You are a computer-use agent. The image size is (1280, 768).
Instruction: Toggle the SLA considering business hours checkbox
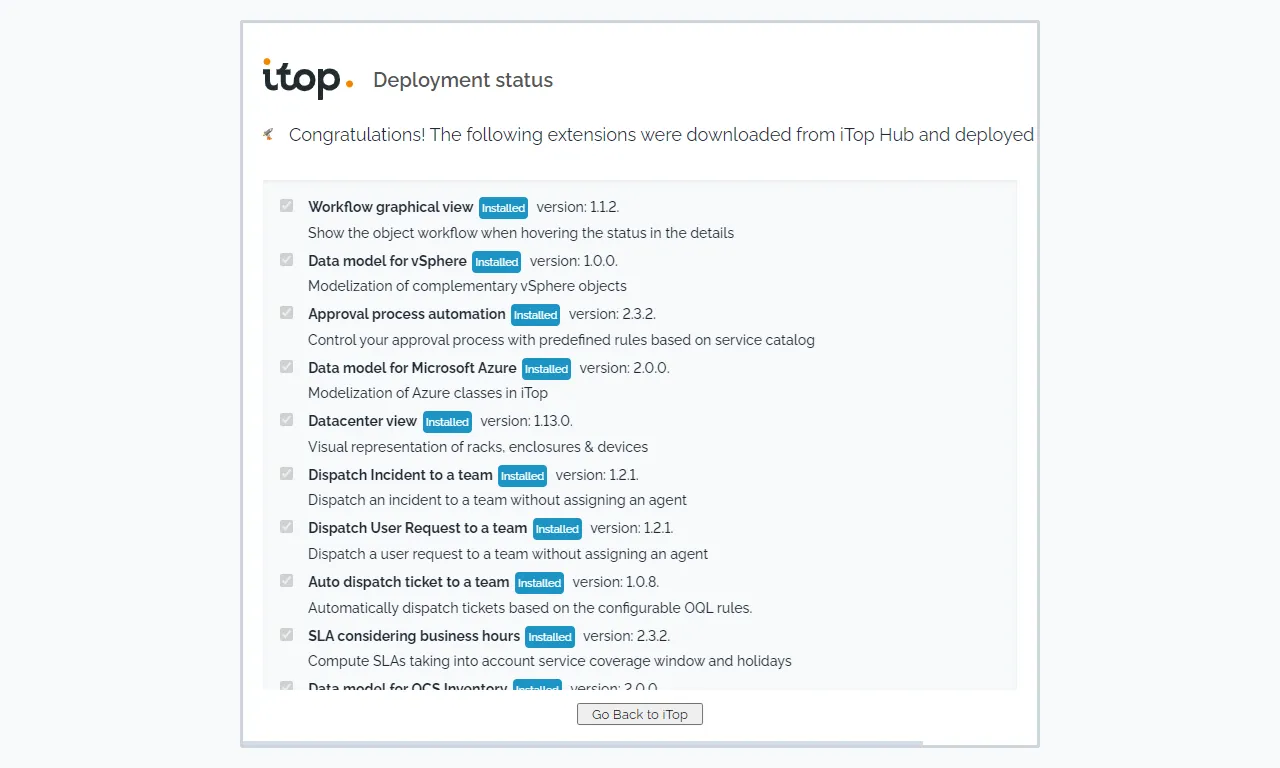287,635
